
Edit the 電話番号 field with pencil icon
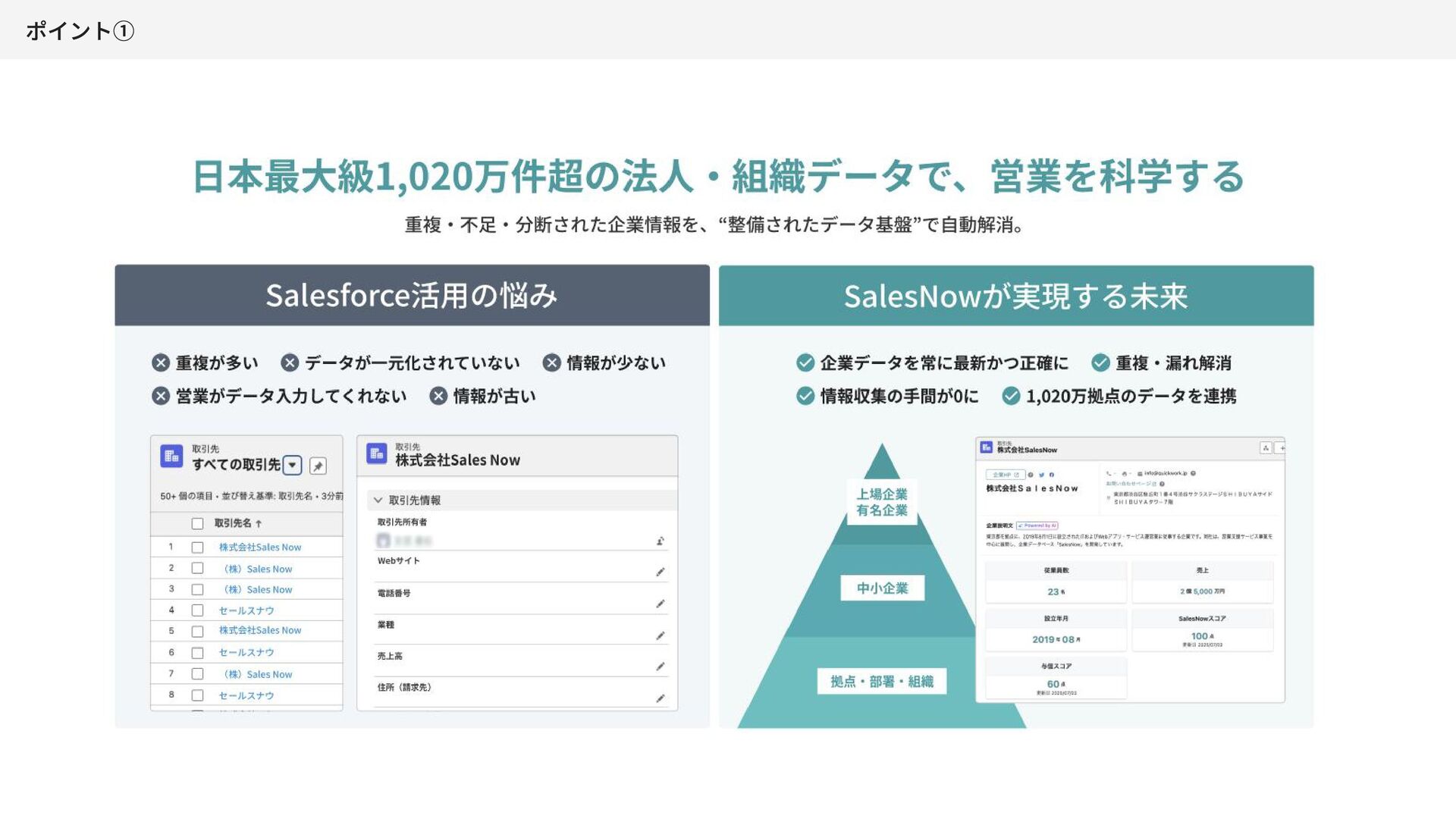661,604
